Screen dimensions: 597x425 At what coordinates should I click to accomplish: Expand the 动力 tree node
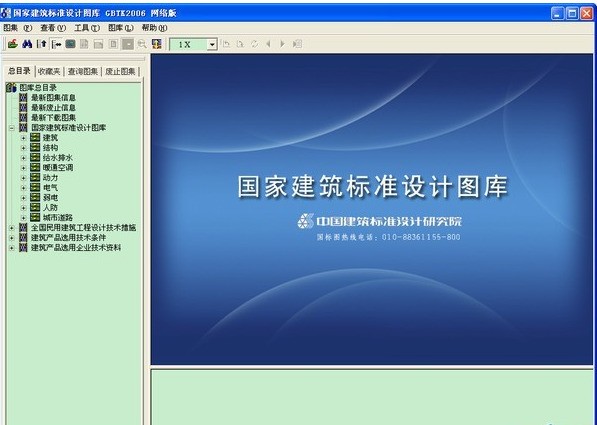pyautogui.click(x=23, y=178)
